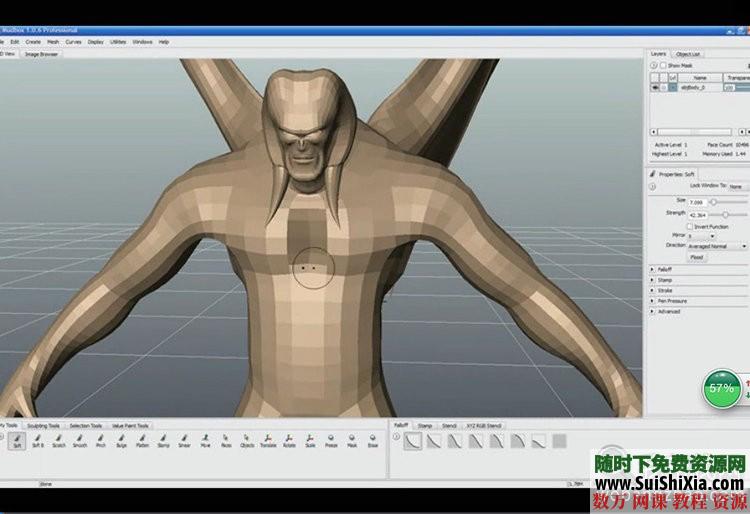
Task: Select the Objects selection tool
Action: point(247,440)
